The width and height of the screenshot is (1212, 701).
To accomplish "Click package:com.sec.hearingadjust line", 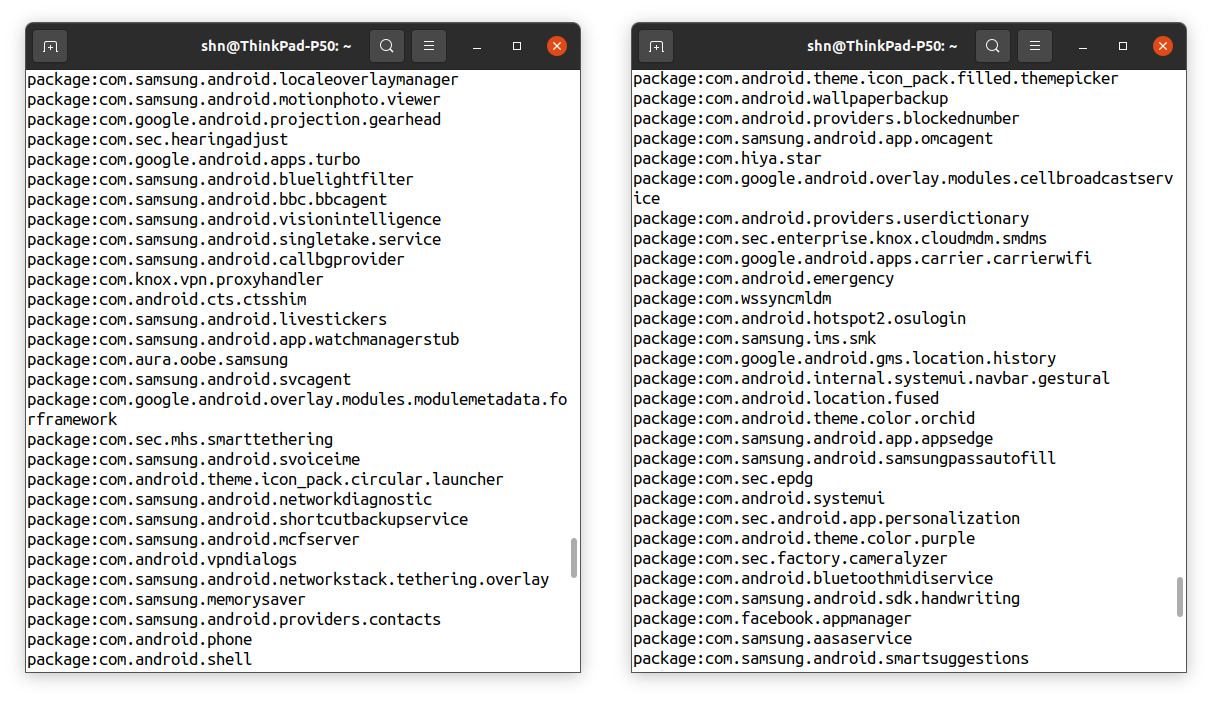I will pyautogui.click(x=157, y=139).
